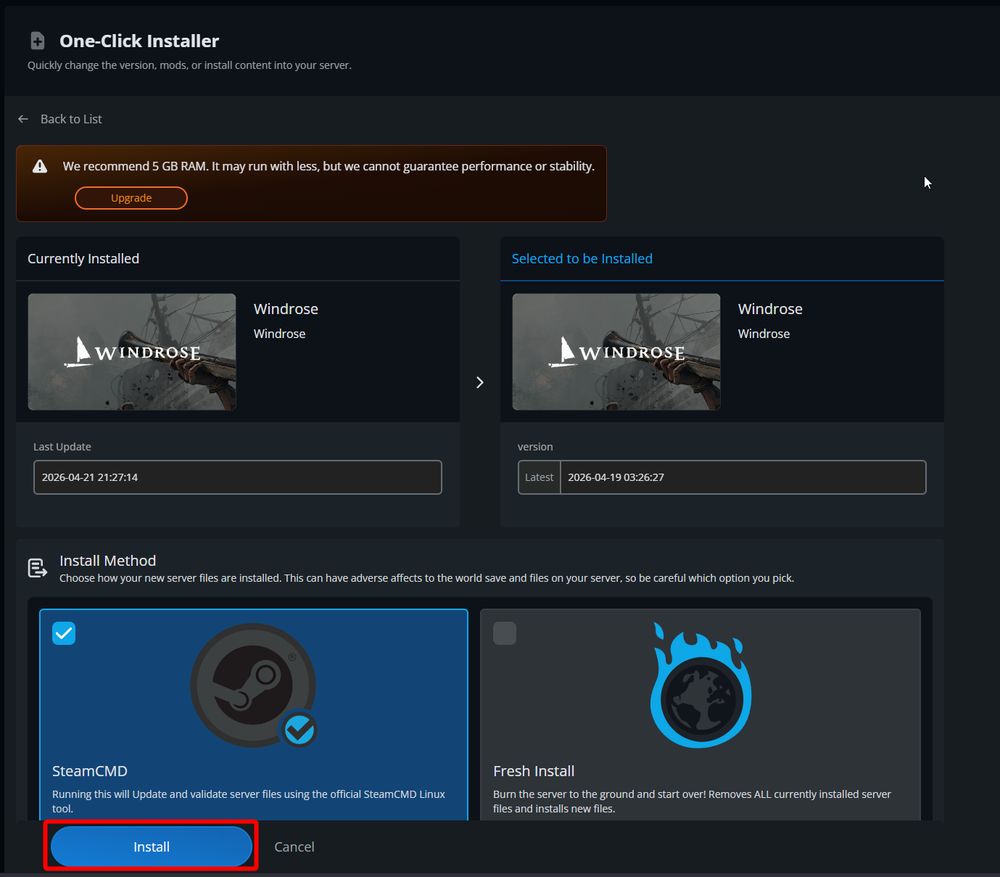Select the Currently Installed section header
Viewport: 1000px width, 877px height.
83,258
